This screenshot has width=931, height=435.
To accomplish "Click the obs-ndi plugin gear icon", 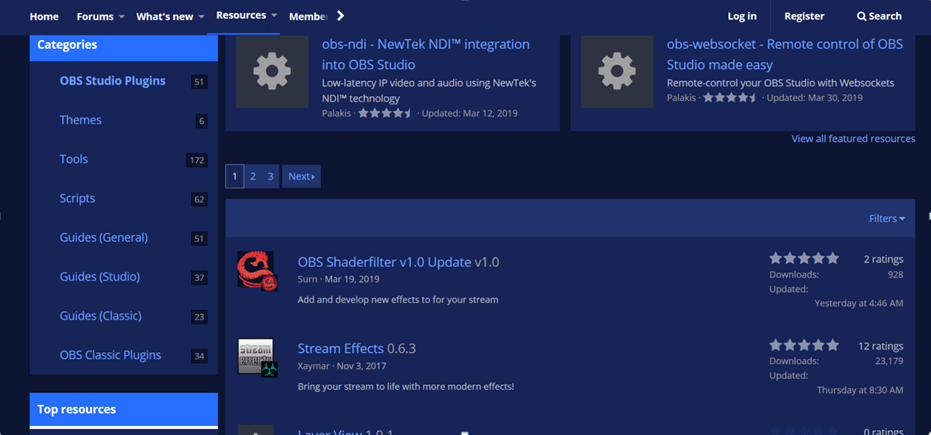I will [x=272, y=72].
